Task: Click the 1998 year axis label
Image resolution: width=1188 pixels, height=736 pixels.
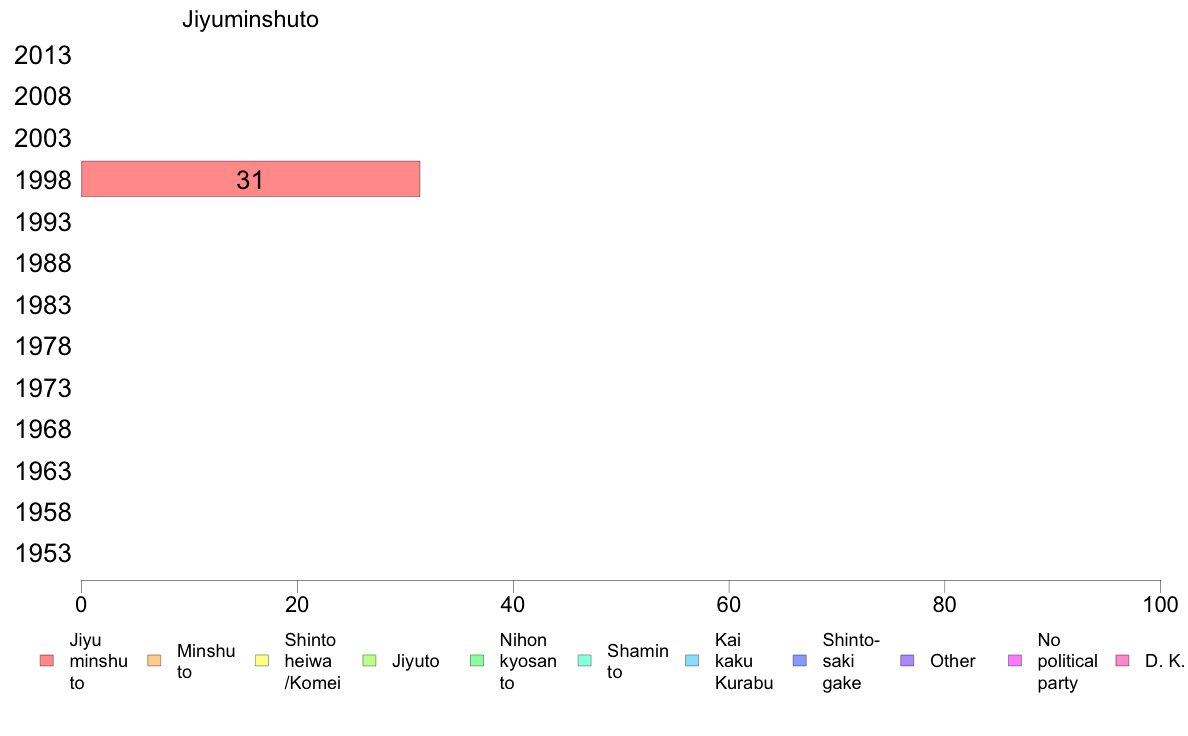Action: click(43, 180)
